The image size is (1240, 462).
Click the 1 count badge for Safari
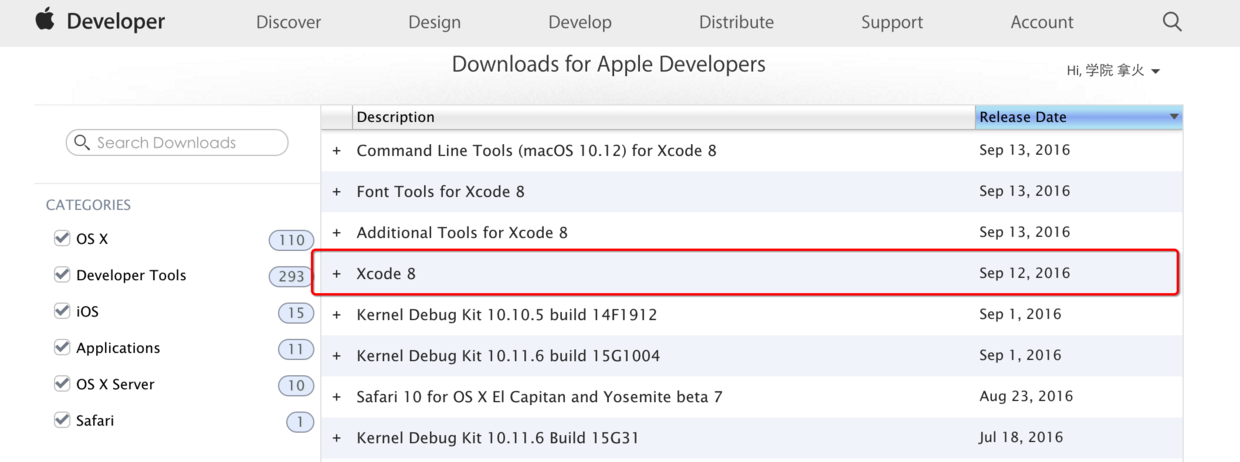coord(300,422)
